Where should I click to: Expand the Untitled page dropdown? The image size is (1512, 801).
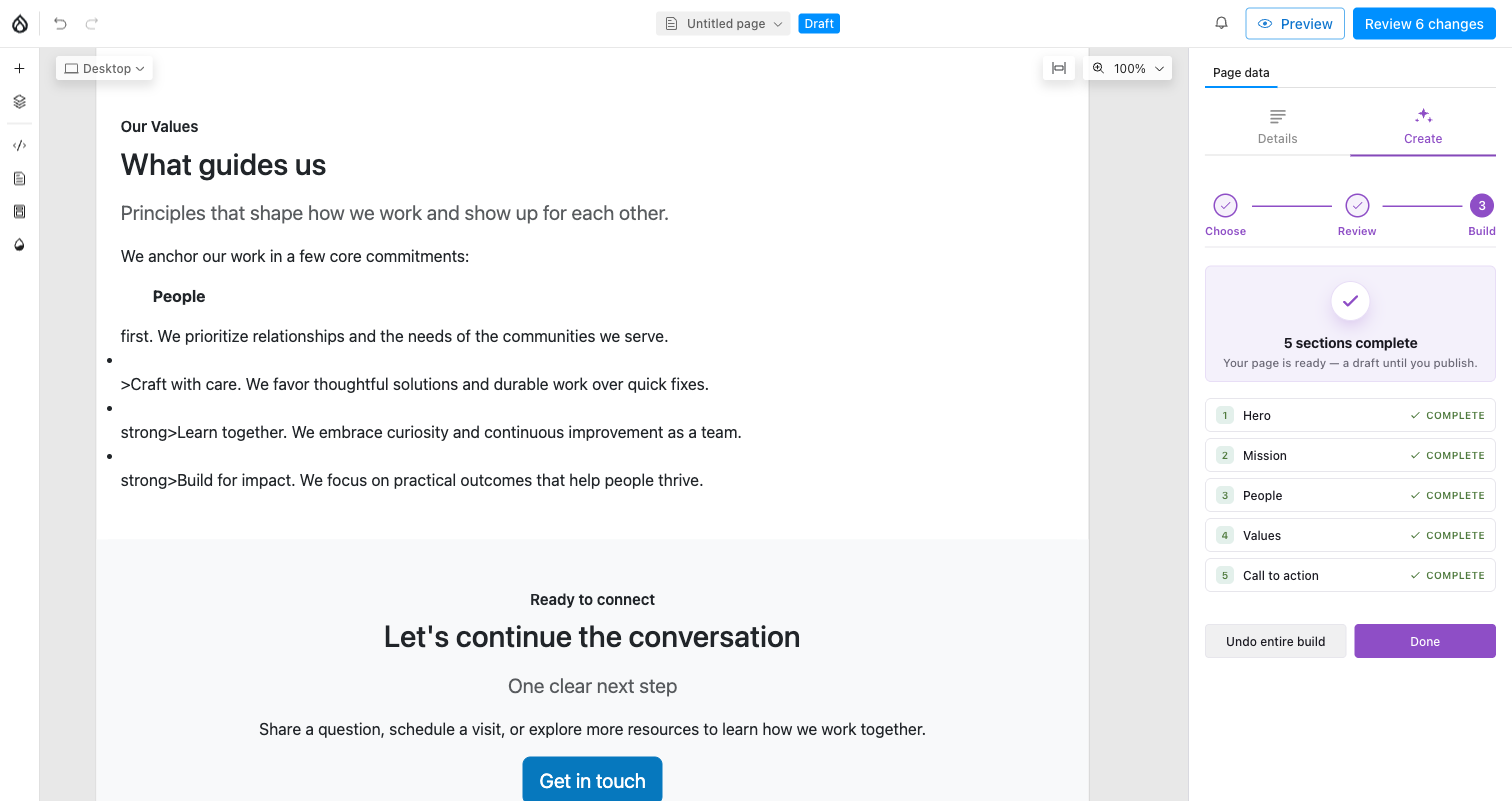pos(723,24)
